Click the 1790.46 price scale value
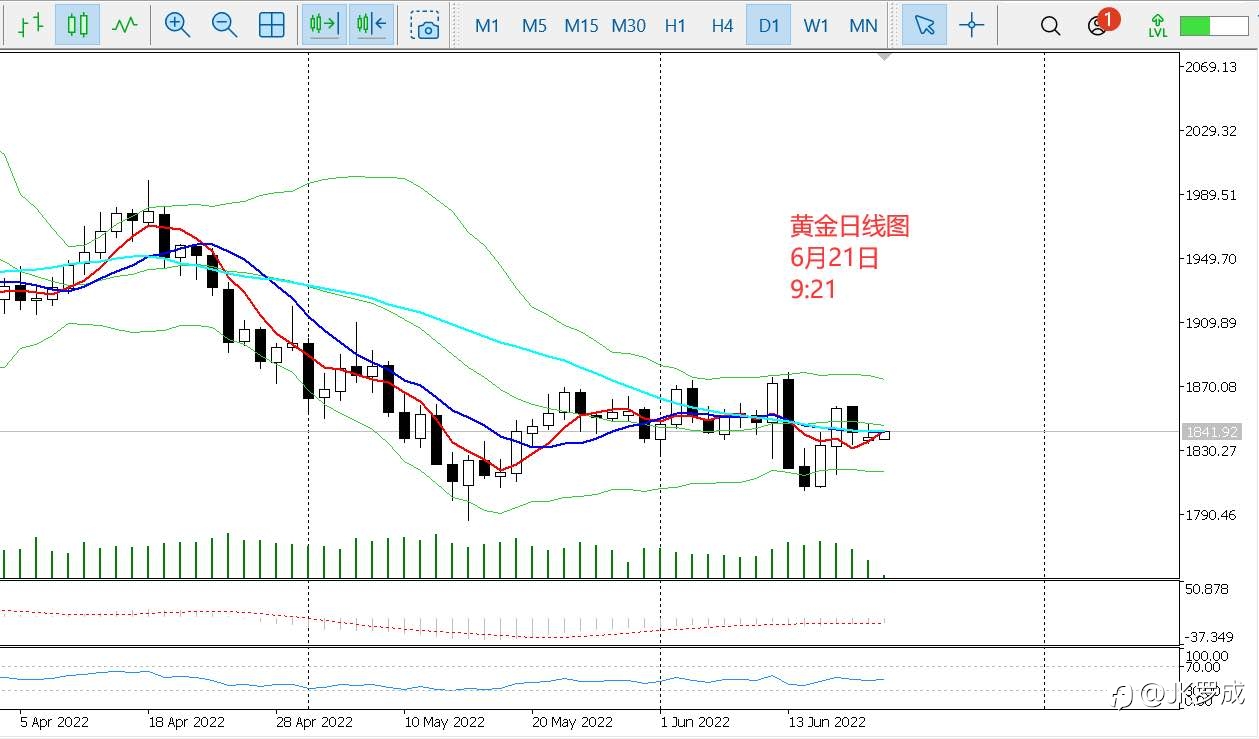Screen dimensions: 1259x739 pyautogui.click(x=1210, y=515)
